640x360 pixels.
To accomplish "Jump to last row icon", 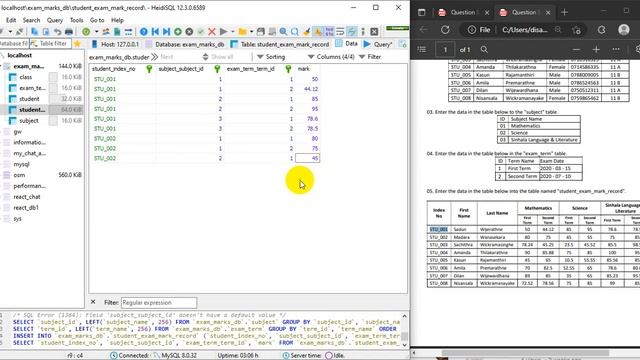I will [167, 31].
